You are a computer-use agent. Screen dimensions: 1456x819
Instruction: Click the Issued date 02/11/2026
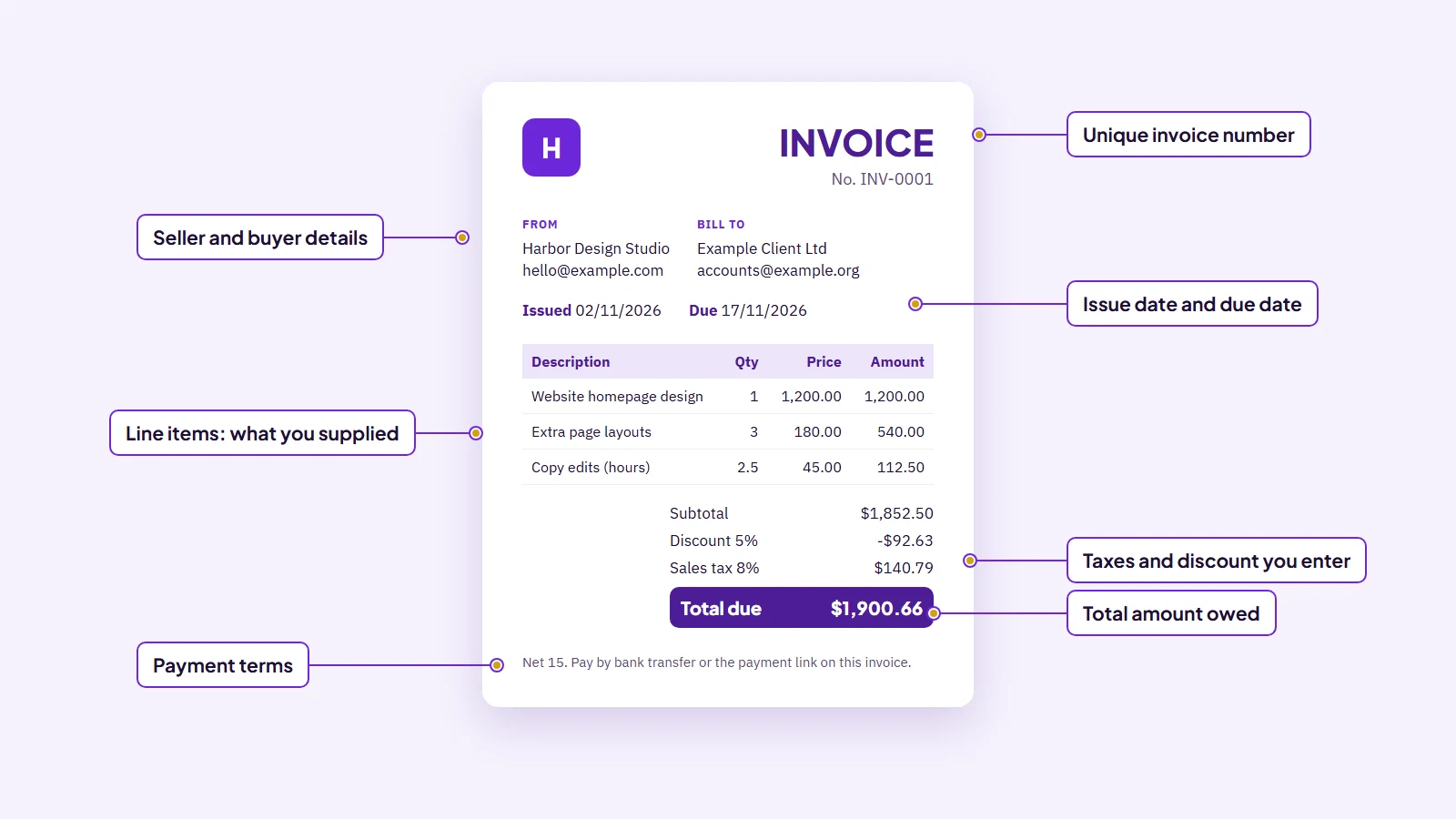[x=618, y=310]
